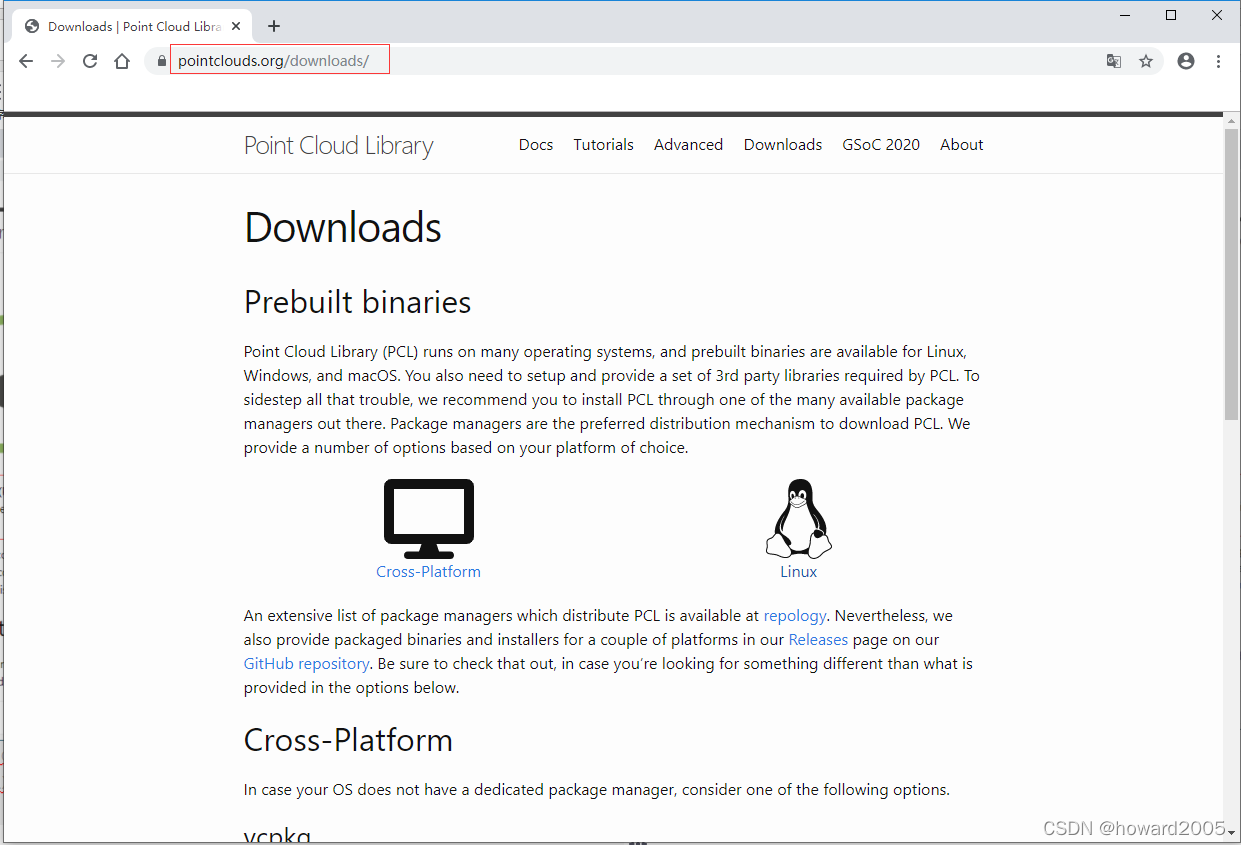This screenshot has width=1241, height=845.
Task: Open the user profile icon
Action: pyautogui.click(x=1186, y=61)
